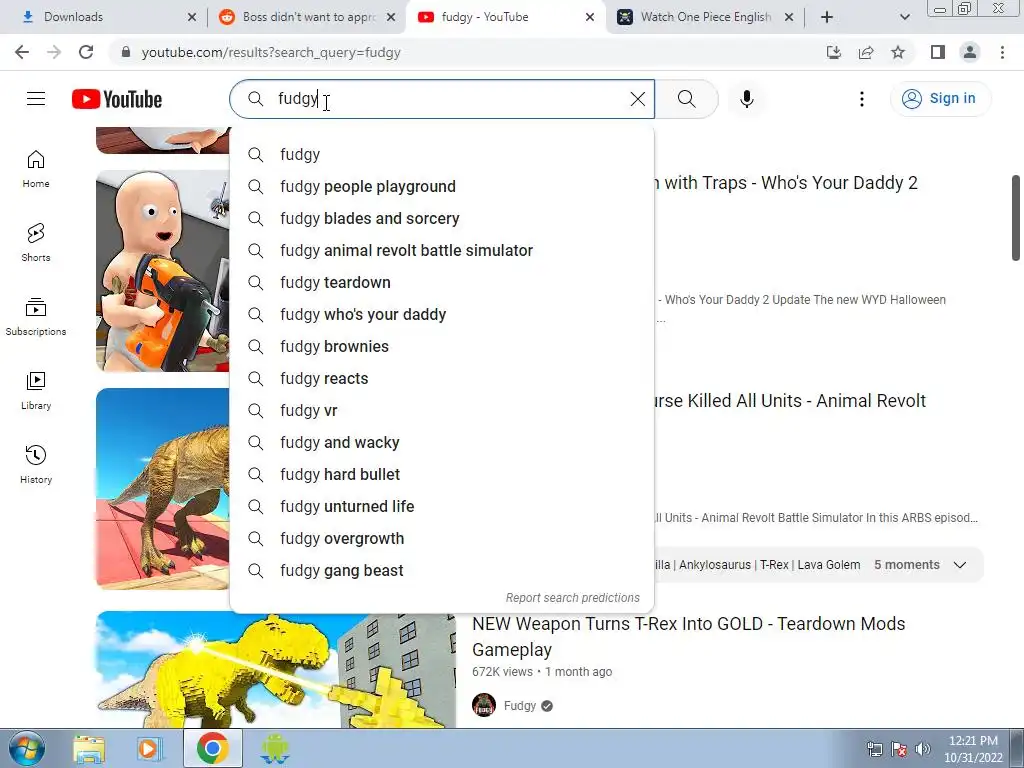This screenshot has width=1024, height=768.
Task: Go to Home in the sidebar
Action: pos(36,168)
